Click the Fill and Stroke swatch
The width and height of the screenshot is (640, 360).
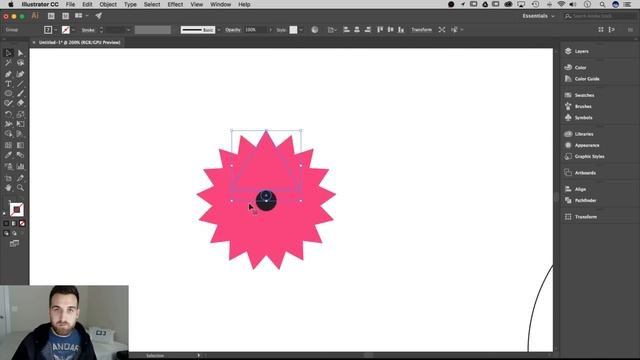(16, 209)
